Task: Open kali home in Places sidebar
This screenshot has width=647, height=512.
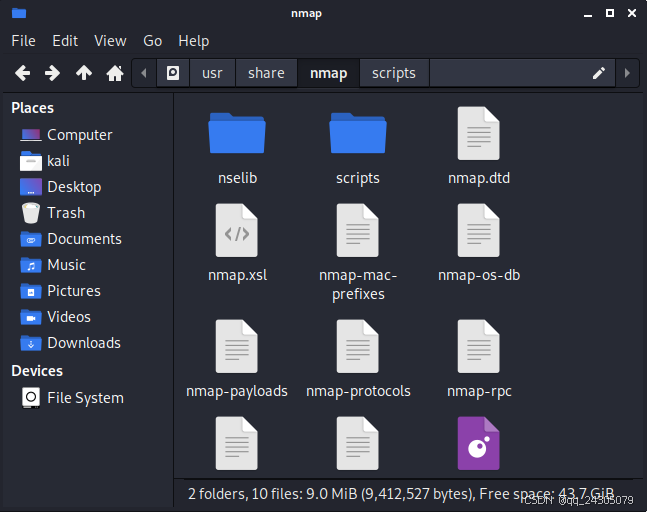Action: (58, 161)
